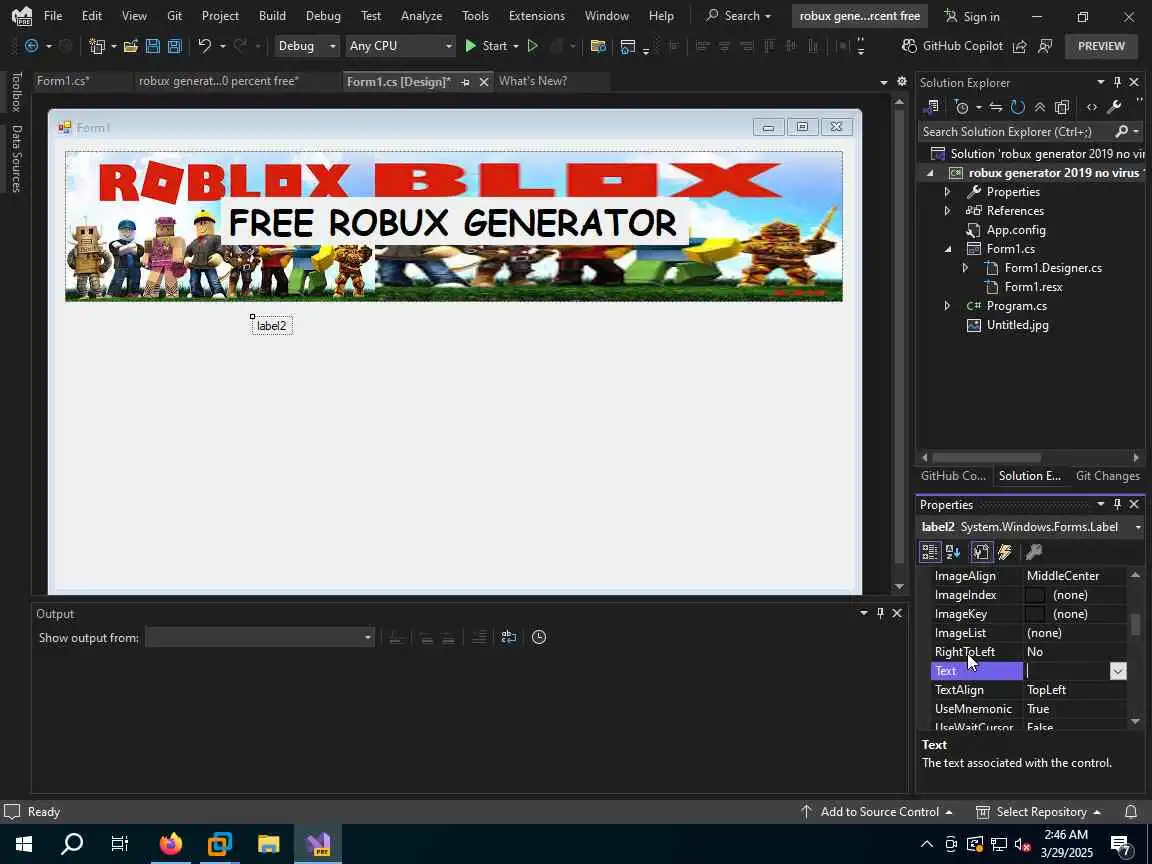Viewport: 1152px width, 864px height.
Task: Open the Extensions menu
Action: (x=536, y=15)
